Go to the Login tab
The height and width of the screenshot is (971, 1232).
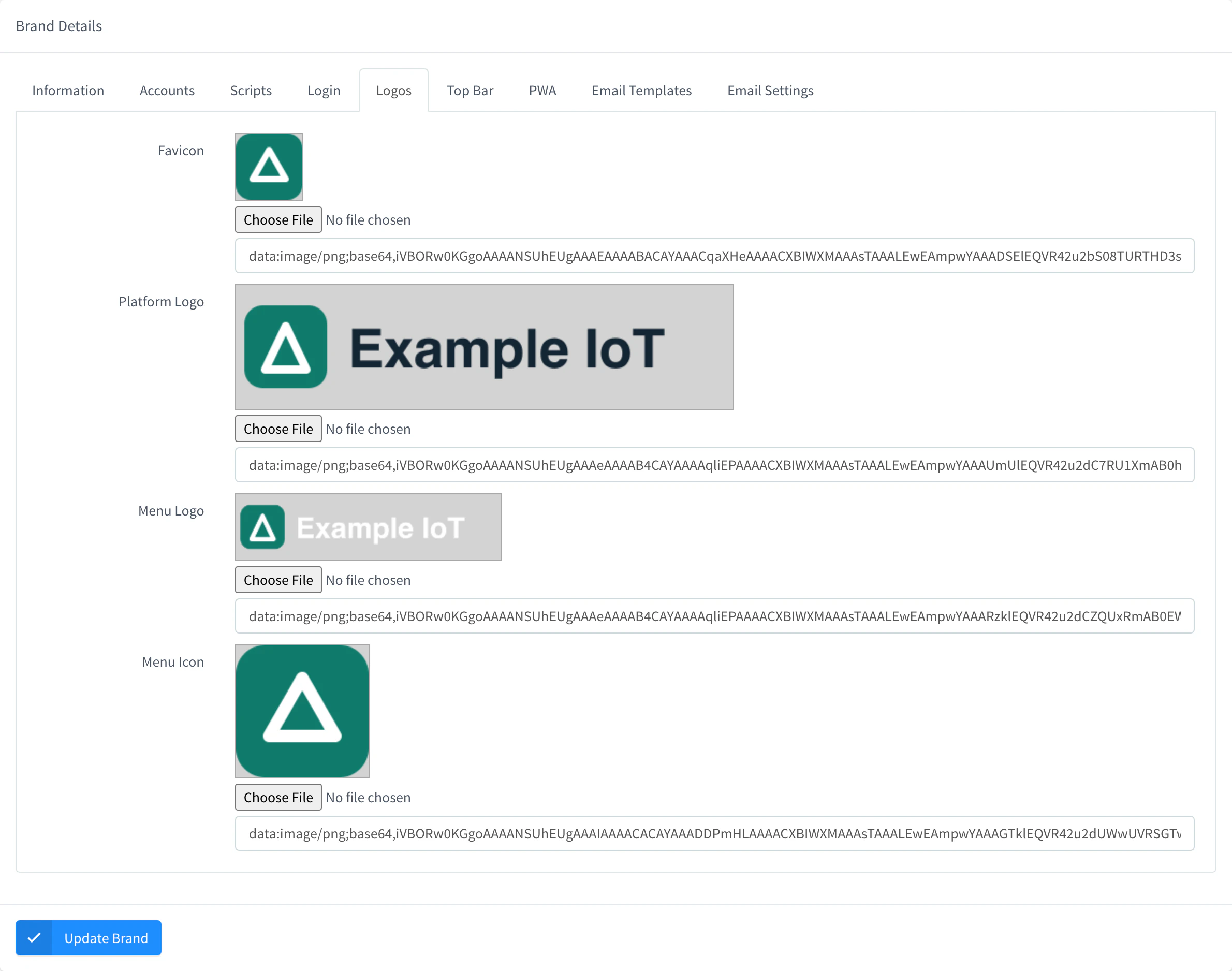pyautogui.click(x=324, y=91)
